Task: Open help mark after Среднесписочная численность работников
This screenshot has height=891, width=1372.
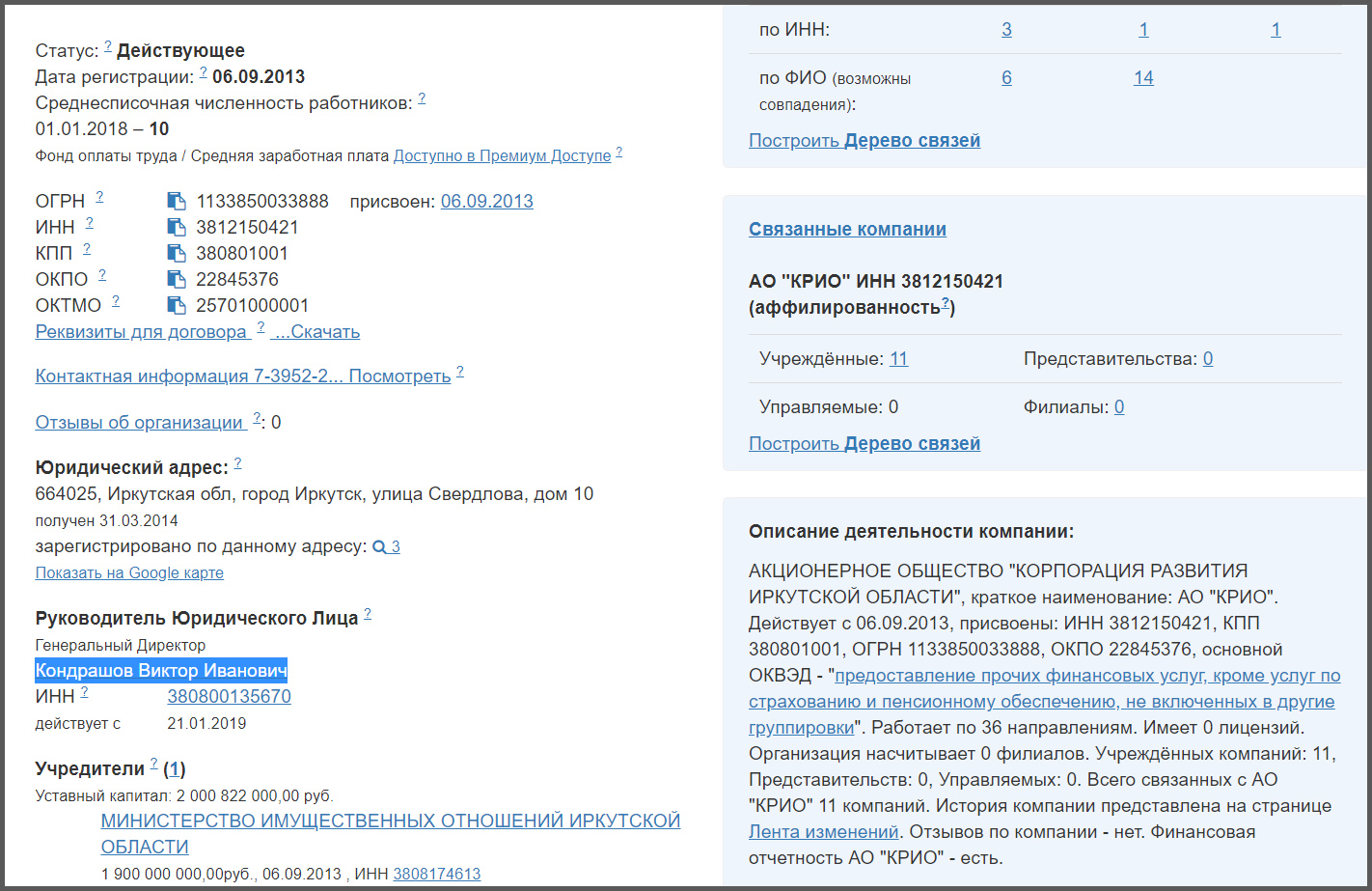Action: pyautogui.click(x=422, y=98)
